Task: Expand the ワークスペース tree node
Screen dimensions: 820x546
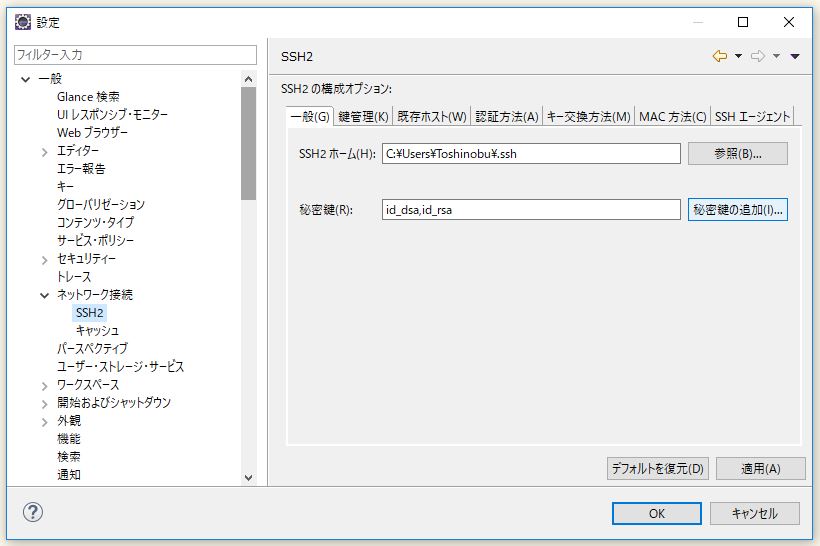Action: 44,386
